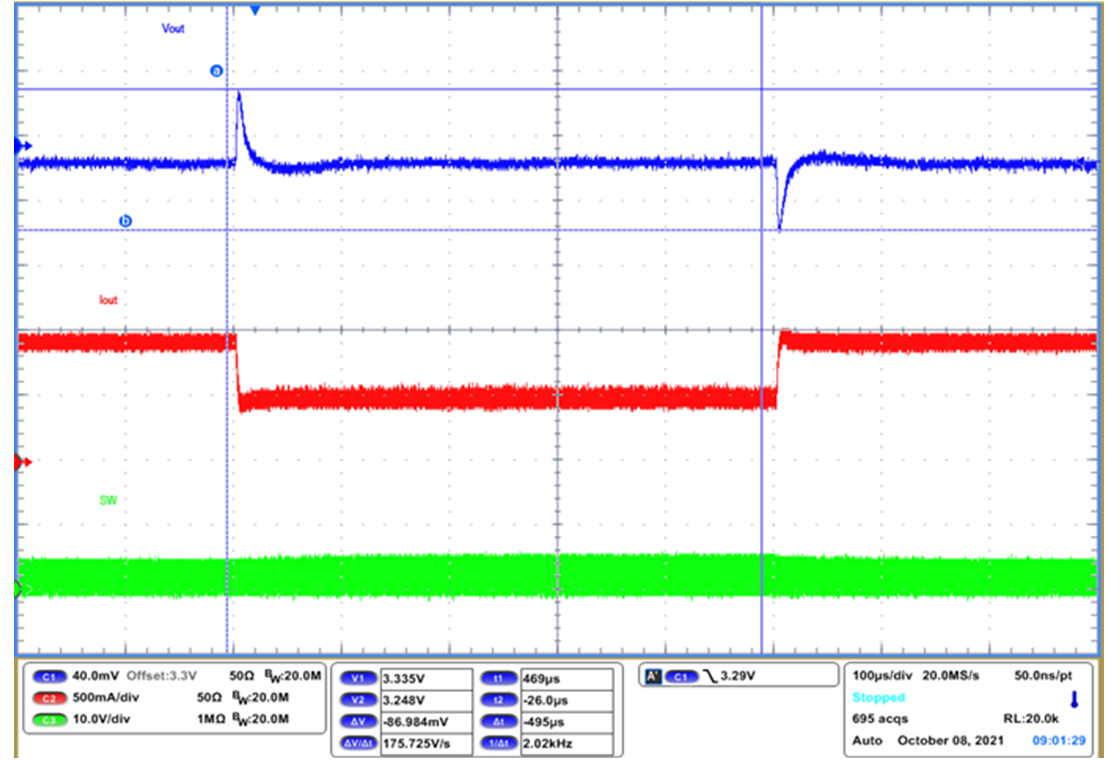This screenshot has width=1120, height=760.
Task: Open the 100µs/div timebase setting
Action: [880, 675]
